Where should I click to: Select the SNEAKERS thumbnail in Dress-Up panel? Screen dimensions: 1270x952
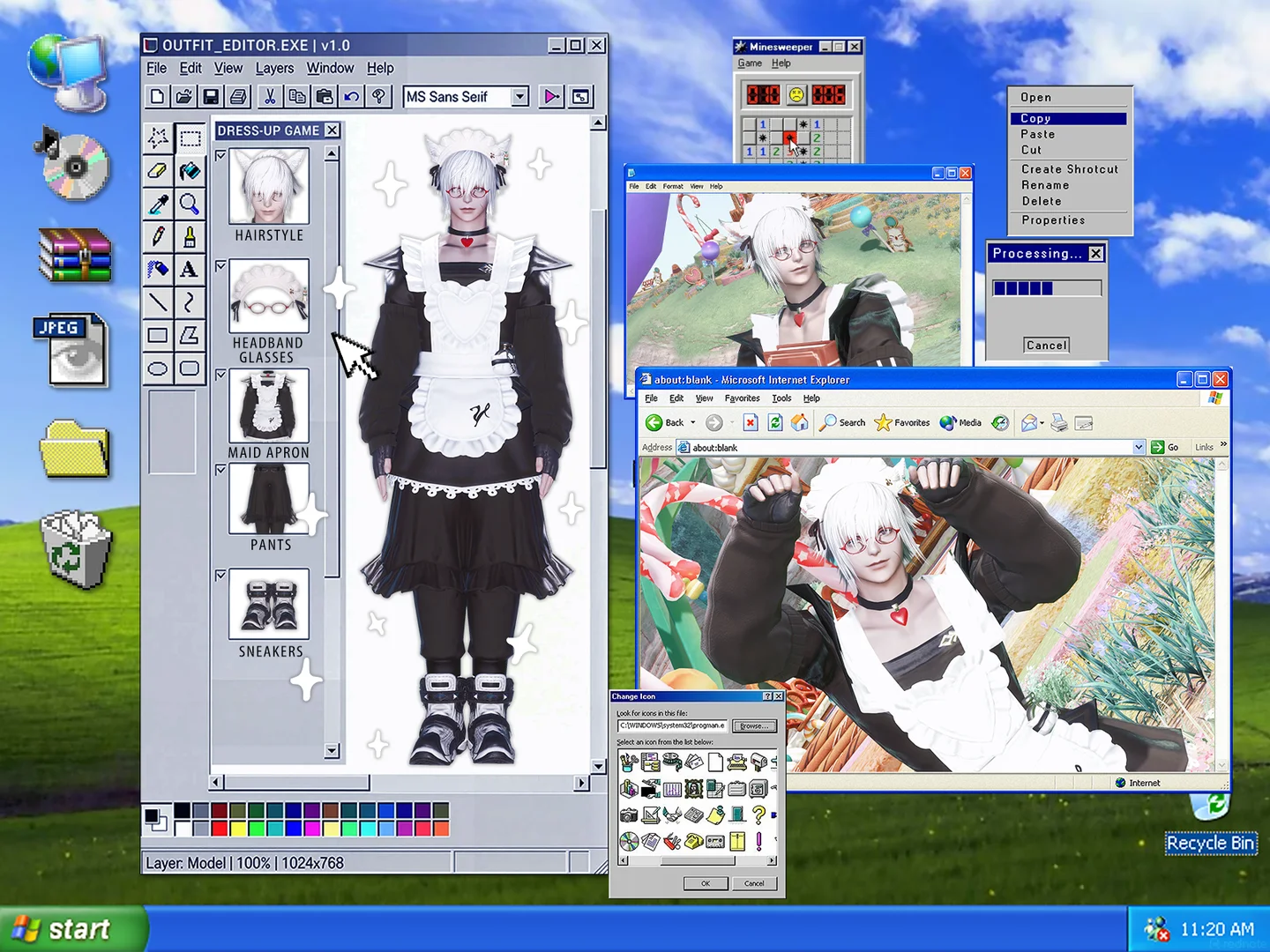269,604
